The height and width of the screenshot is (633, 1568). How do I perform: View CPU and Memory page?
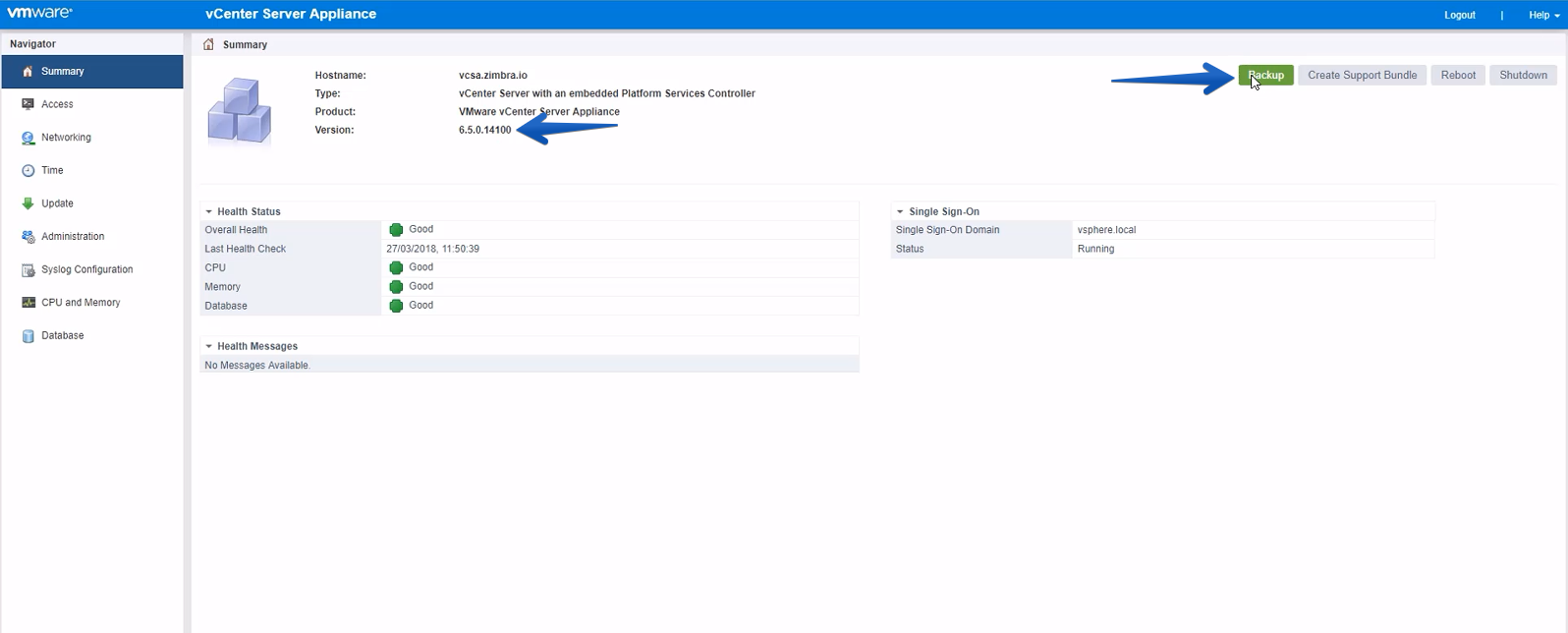point(92,303)
